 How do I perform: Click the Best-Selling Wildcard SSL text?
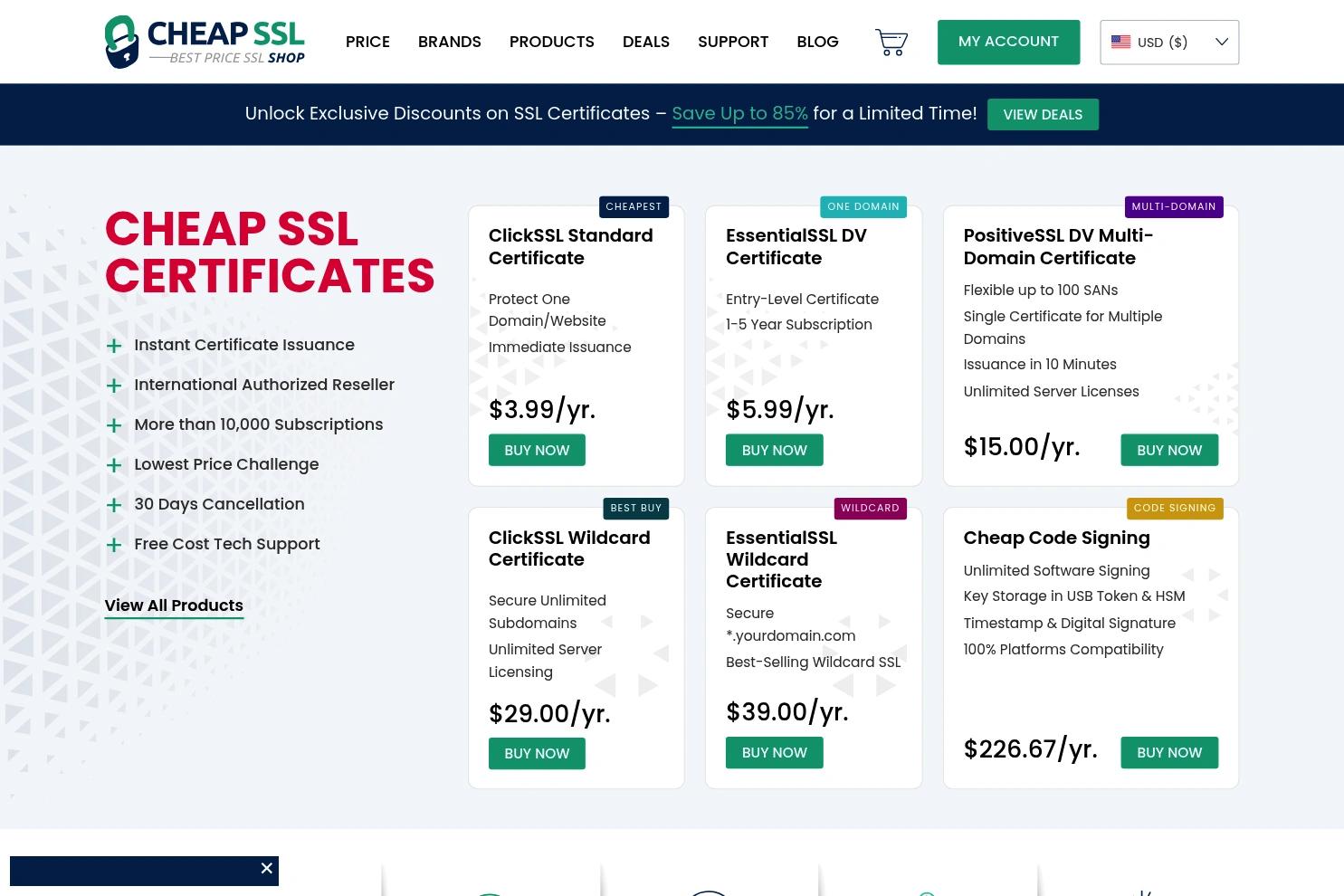[814, 662]
